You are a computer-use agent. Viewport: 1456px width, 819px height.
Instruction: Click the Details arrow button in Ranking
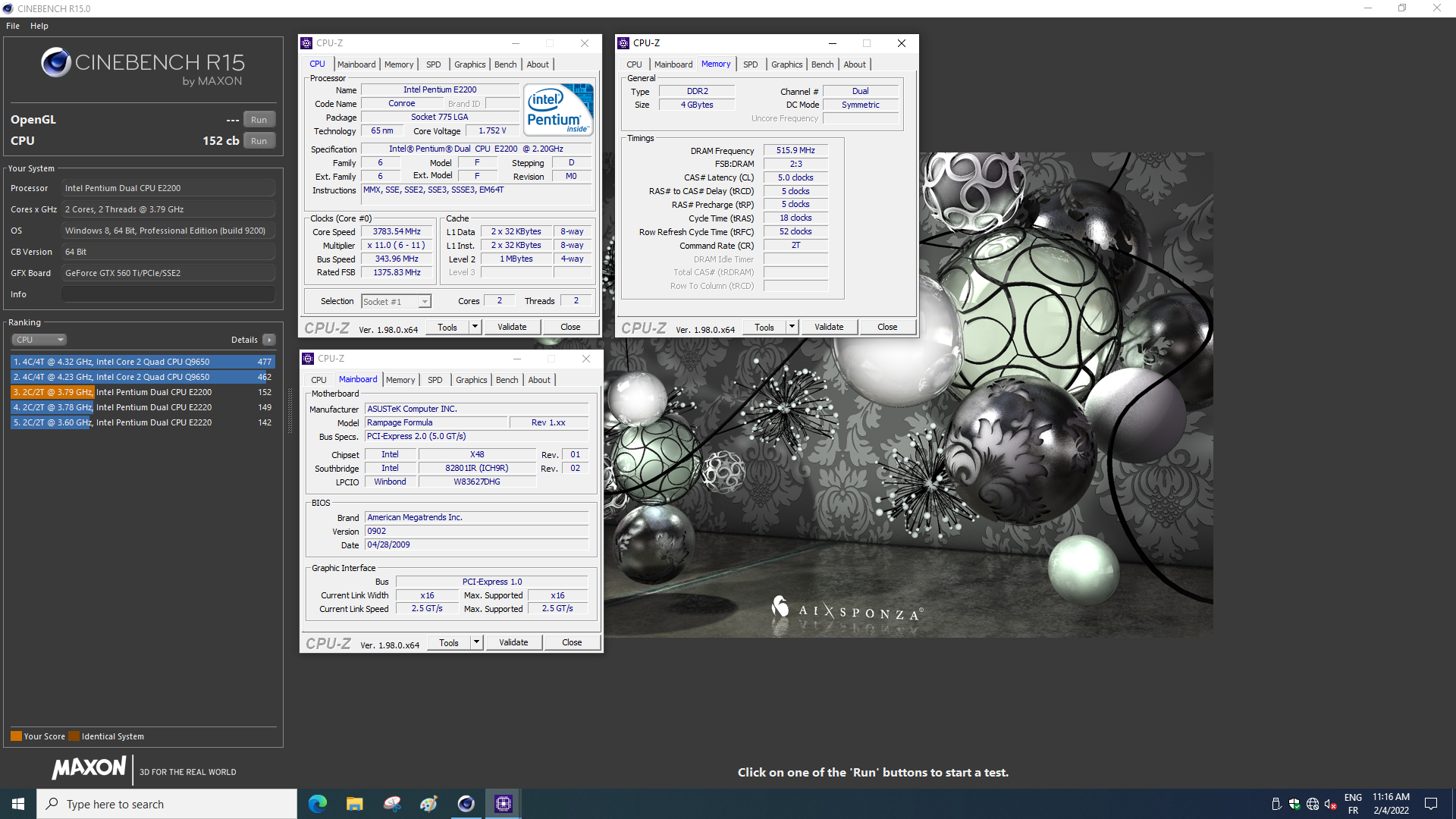268,340
